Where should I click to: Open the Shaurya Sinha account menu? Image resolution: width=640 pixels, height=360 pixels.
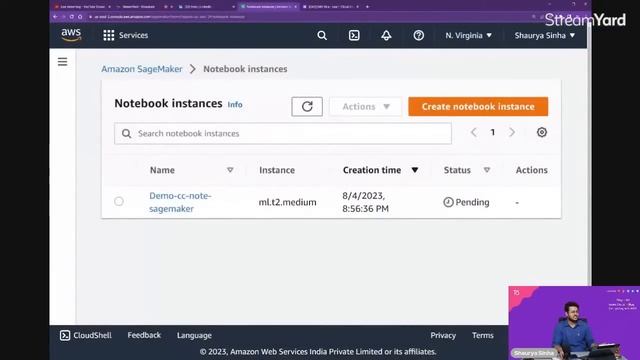(x=544, y=36)
